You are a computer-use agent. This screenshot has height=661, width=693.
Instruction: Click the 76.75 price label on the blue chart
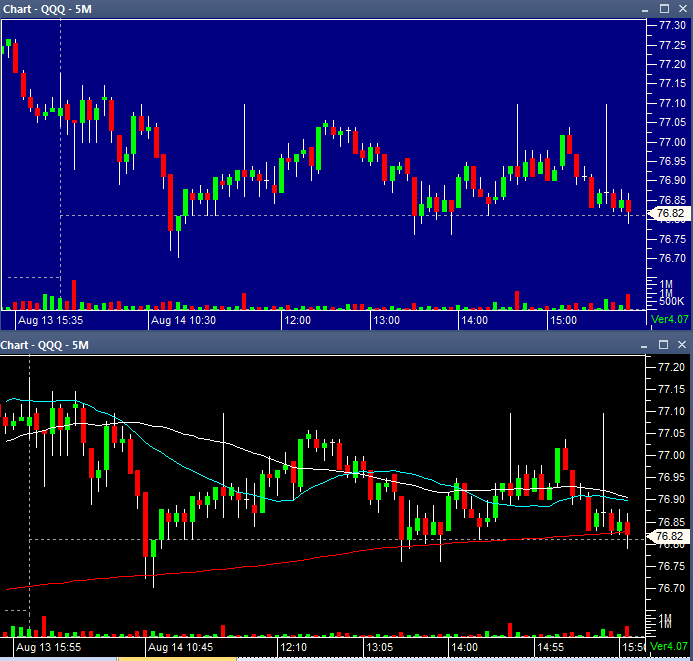pyautogui.click(x=672, y=239)
